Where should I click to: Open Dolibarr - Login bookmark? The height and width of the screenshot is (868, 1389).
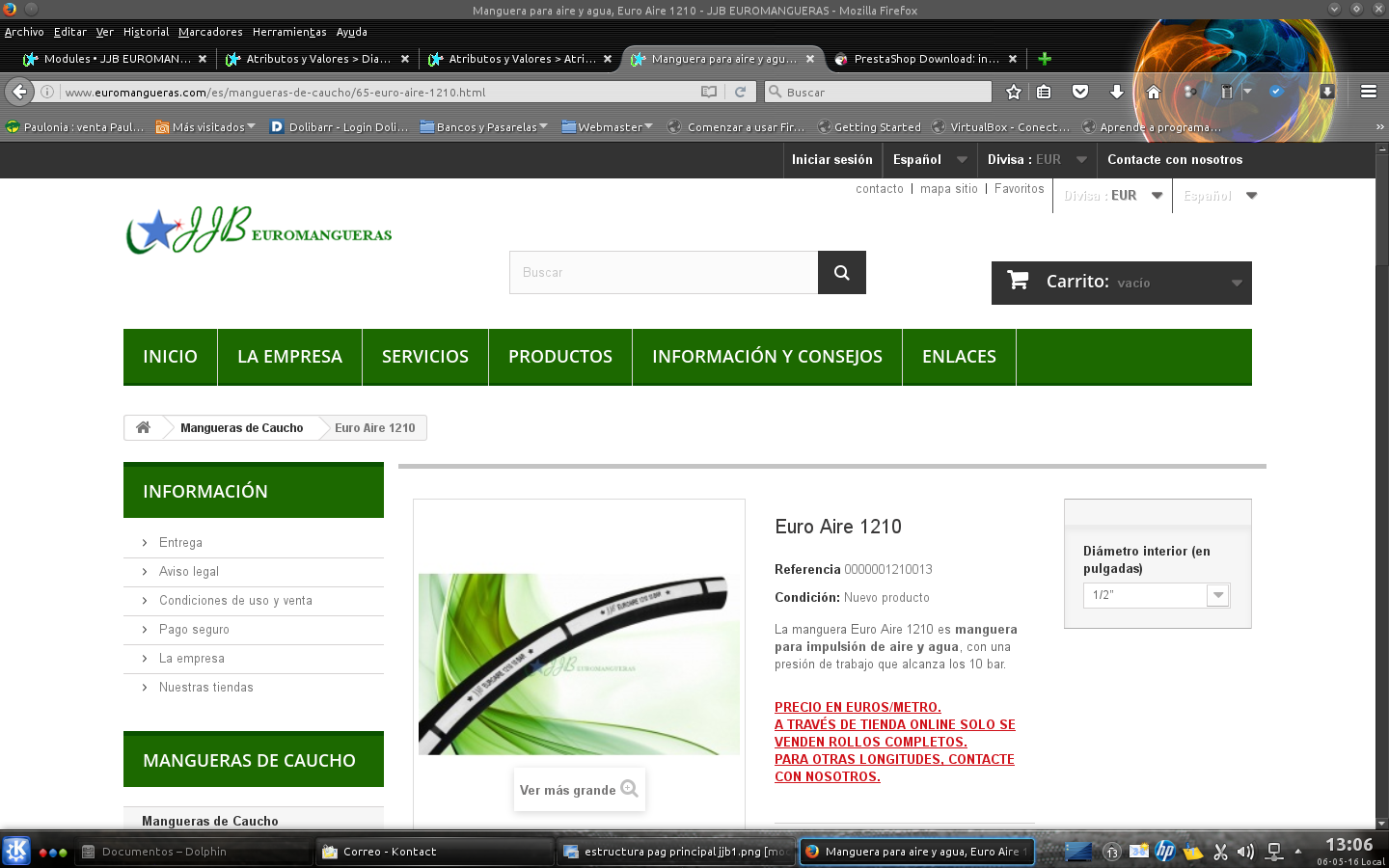click(339, 127)
